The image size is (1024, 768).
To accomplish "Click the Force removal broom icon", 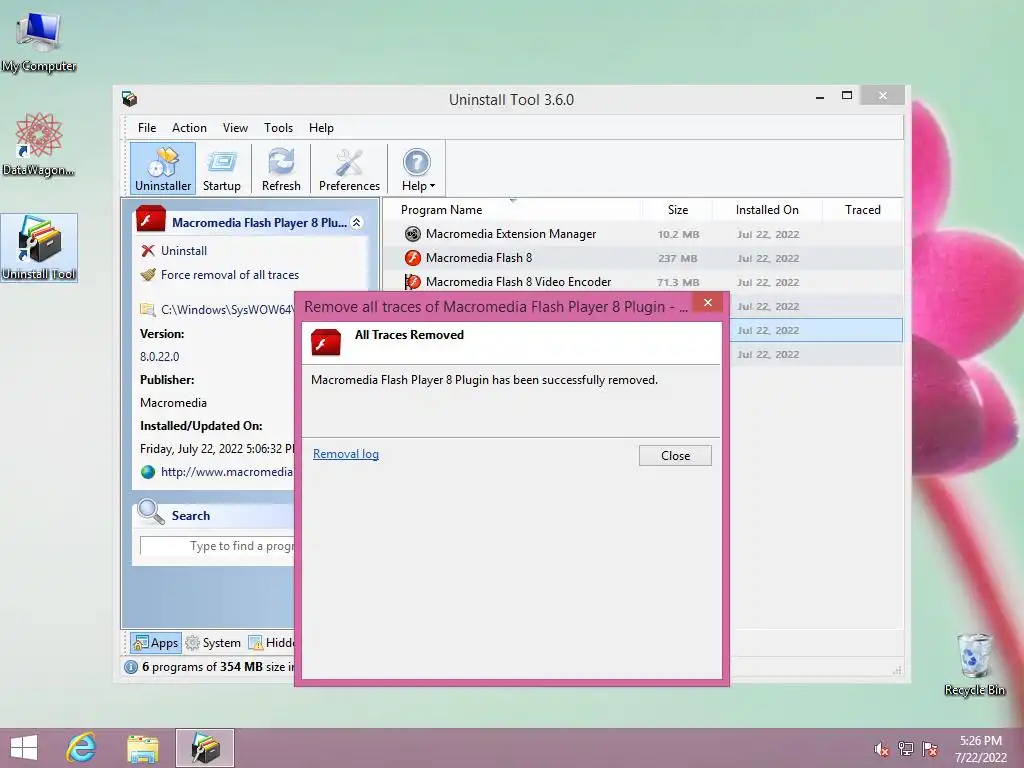I will (x=148, y=275).
